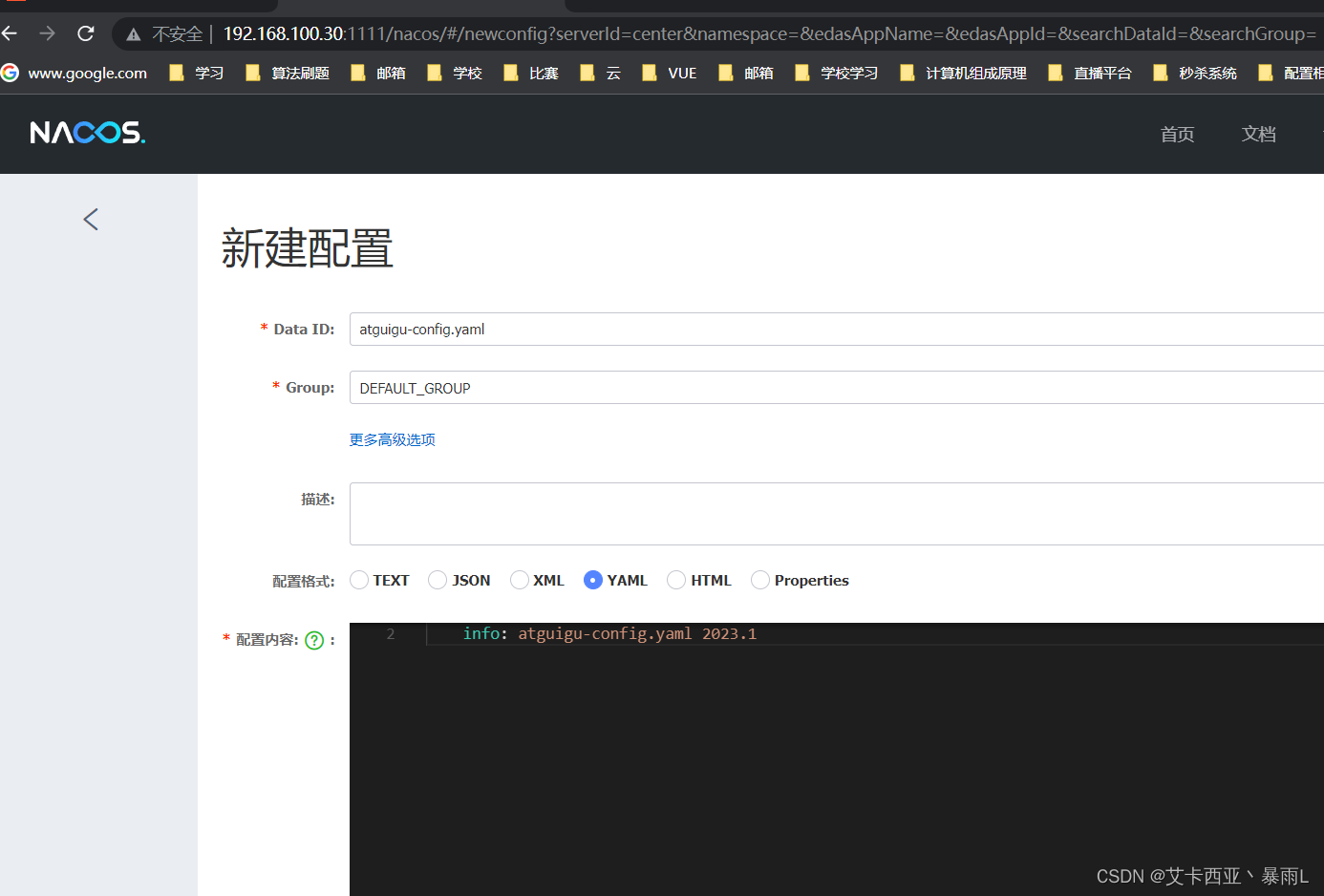Select the Properties format radio button
The height and width of the screenshot is (896, 1324).
coord(760,580)
